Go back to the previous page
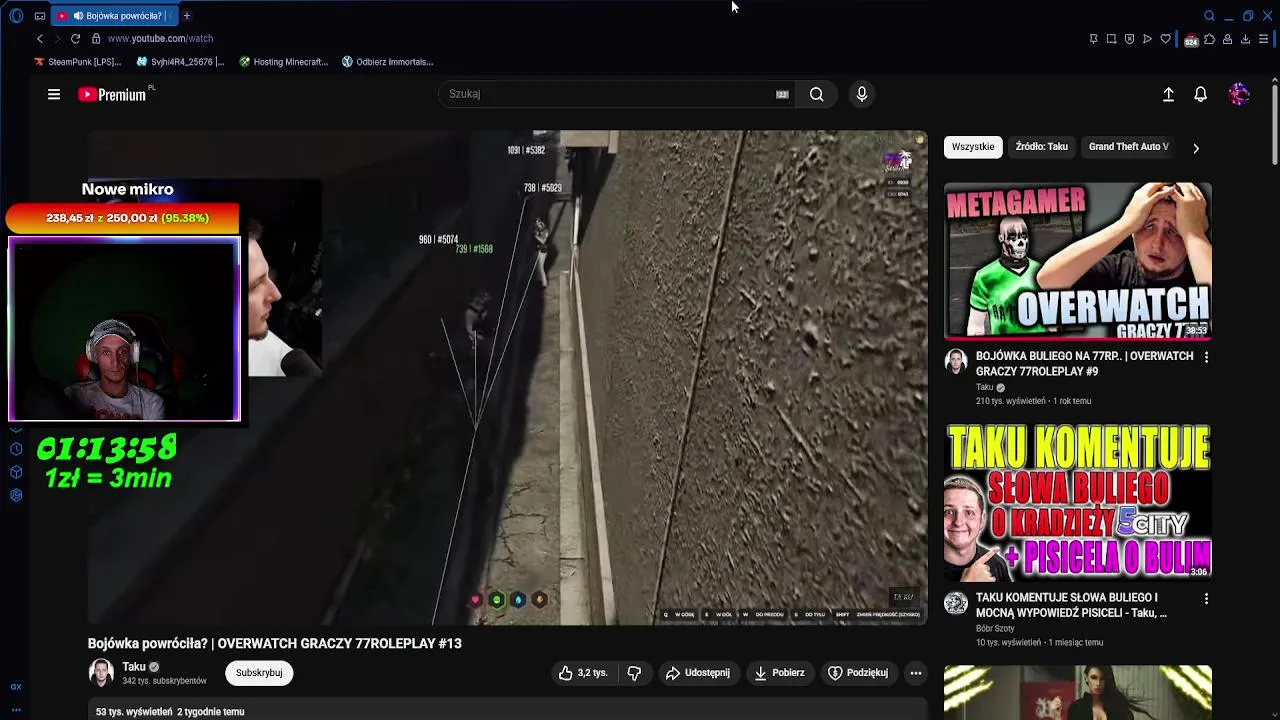 click(x=40, y=38)
